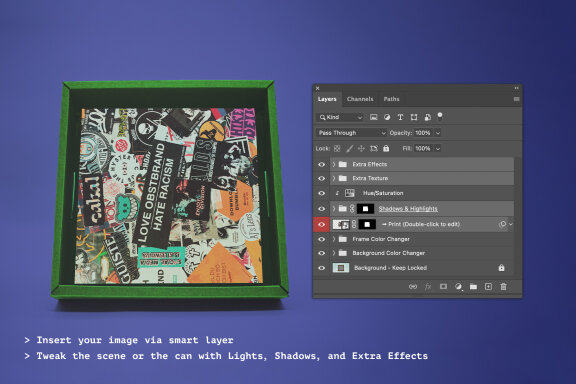Screen dimensions: 576x384
Task: Click the add layer mask icon
Action: tap(443, 287)
